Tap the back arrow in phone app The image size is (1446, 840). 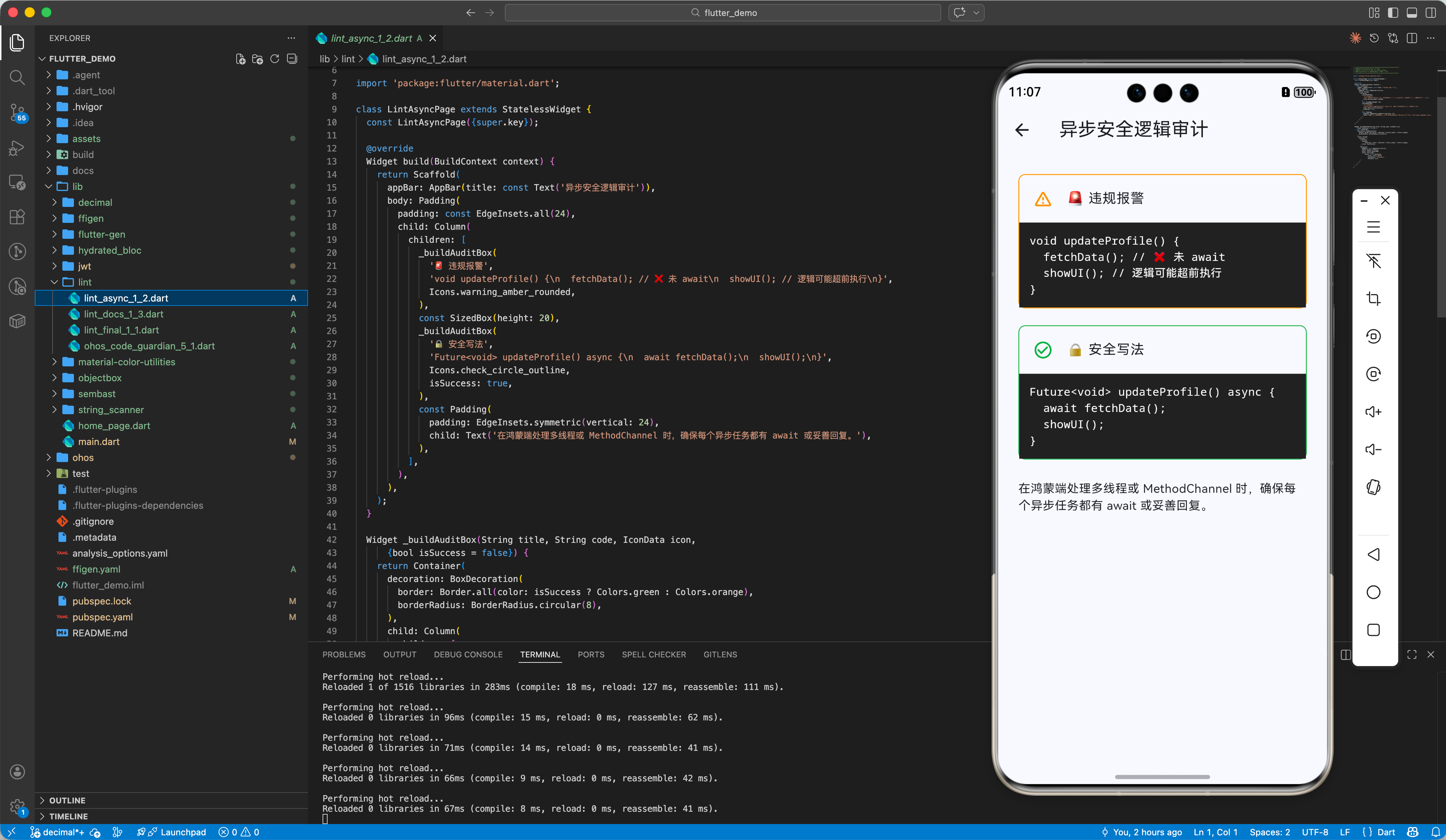click(1022, 130)
